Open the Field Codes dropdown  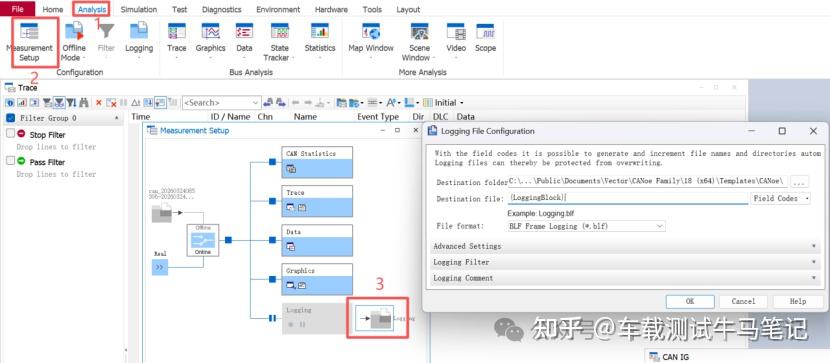tap(781, 198)
